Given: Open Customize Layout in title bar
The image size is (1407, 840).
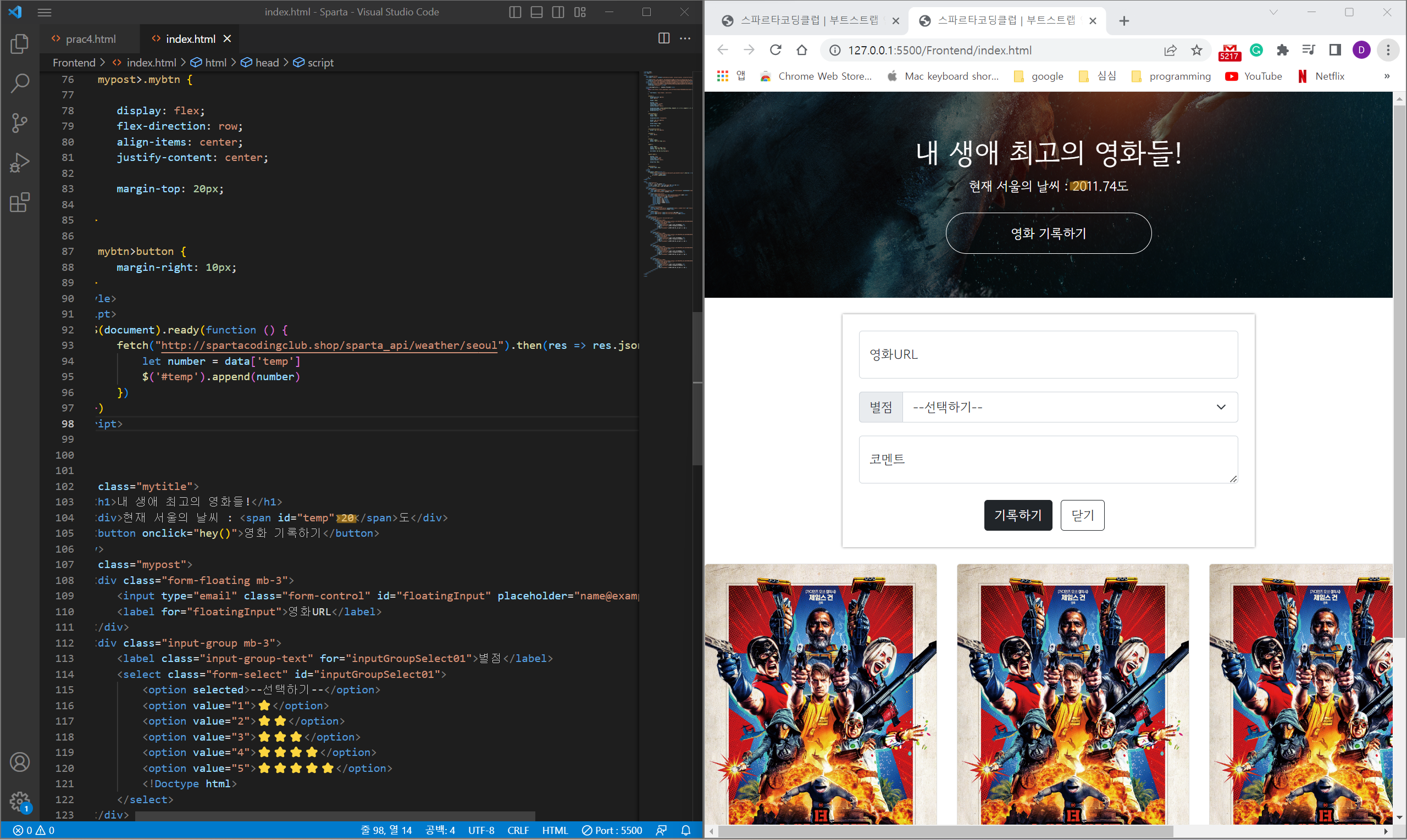Looking at the screenshot, I should pos(580,12).
